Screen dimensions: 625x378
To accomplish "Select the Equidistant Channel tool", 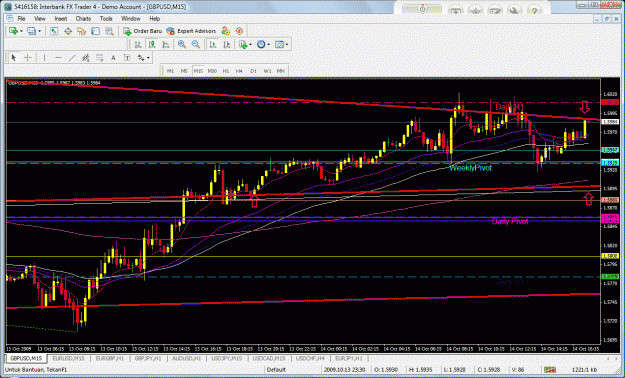I will click(x=86, y=58).
